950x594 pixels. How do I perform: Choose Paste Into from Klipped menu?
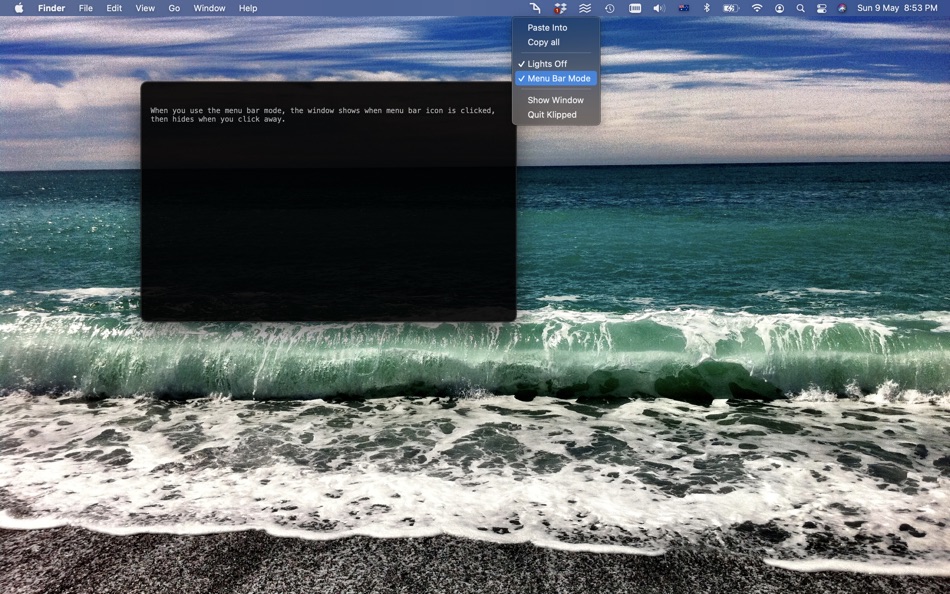click(556, 27)
